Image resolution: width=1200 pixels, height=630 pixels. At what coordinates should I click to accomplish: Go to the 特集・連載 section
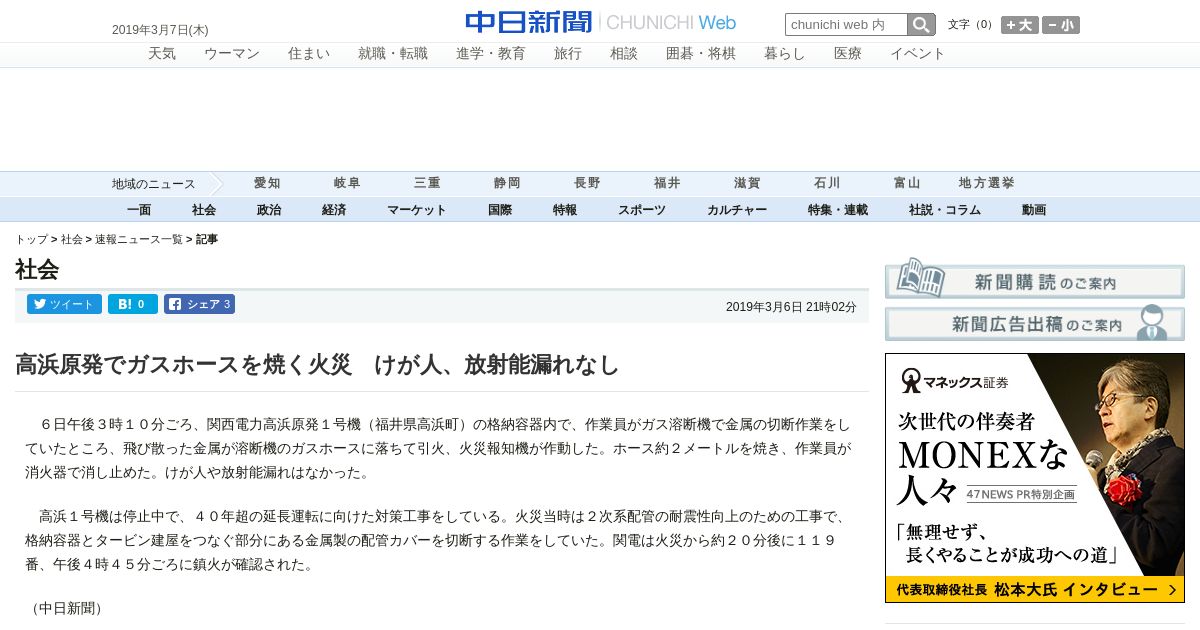838,210
